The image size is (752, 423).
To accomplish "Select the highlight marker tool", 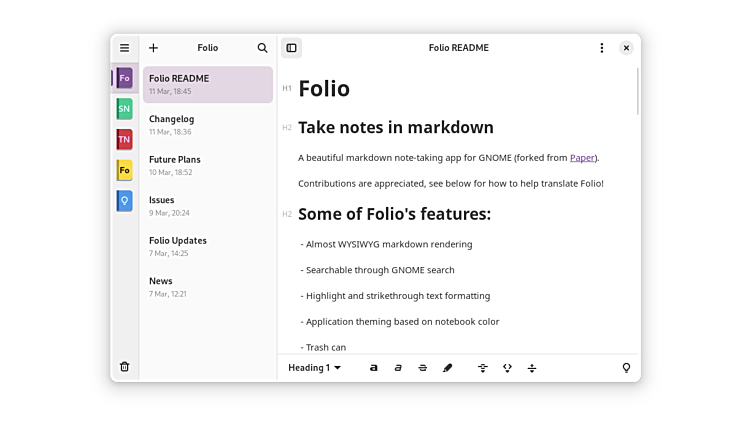I will click(447, 368).
